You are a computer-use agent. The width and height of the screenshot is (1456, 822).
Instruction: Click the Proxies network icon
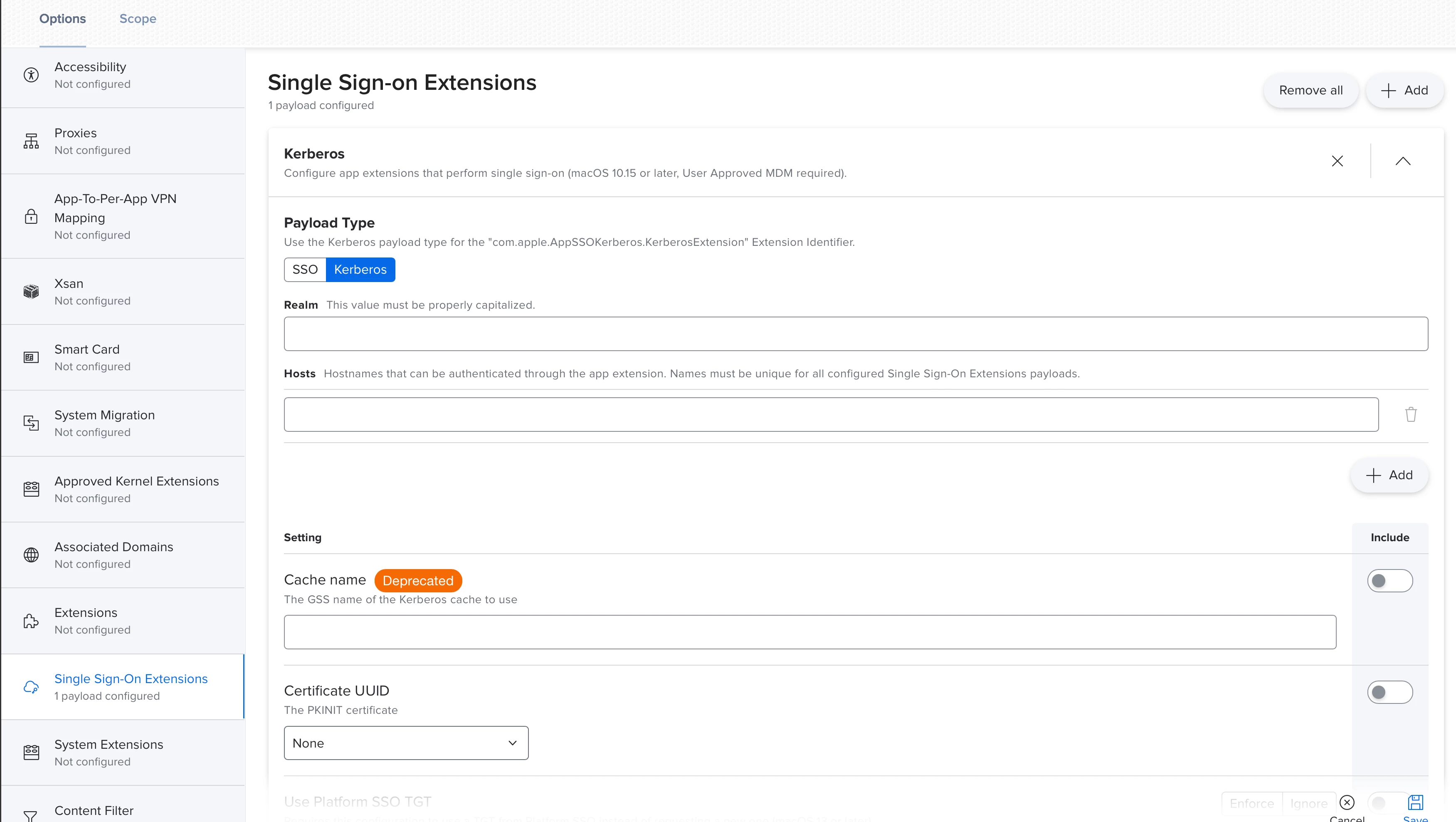coord(31,141)
